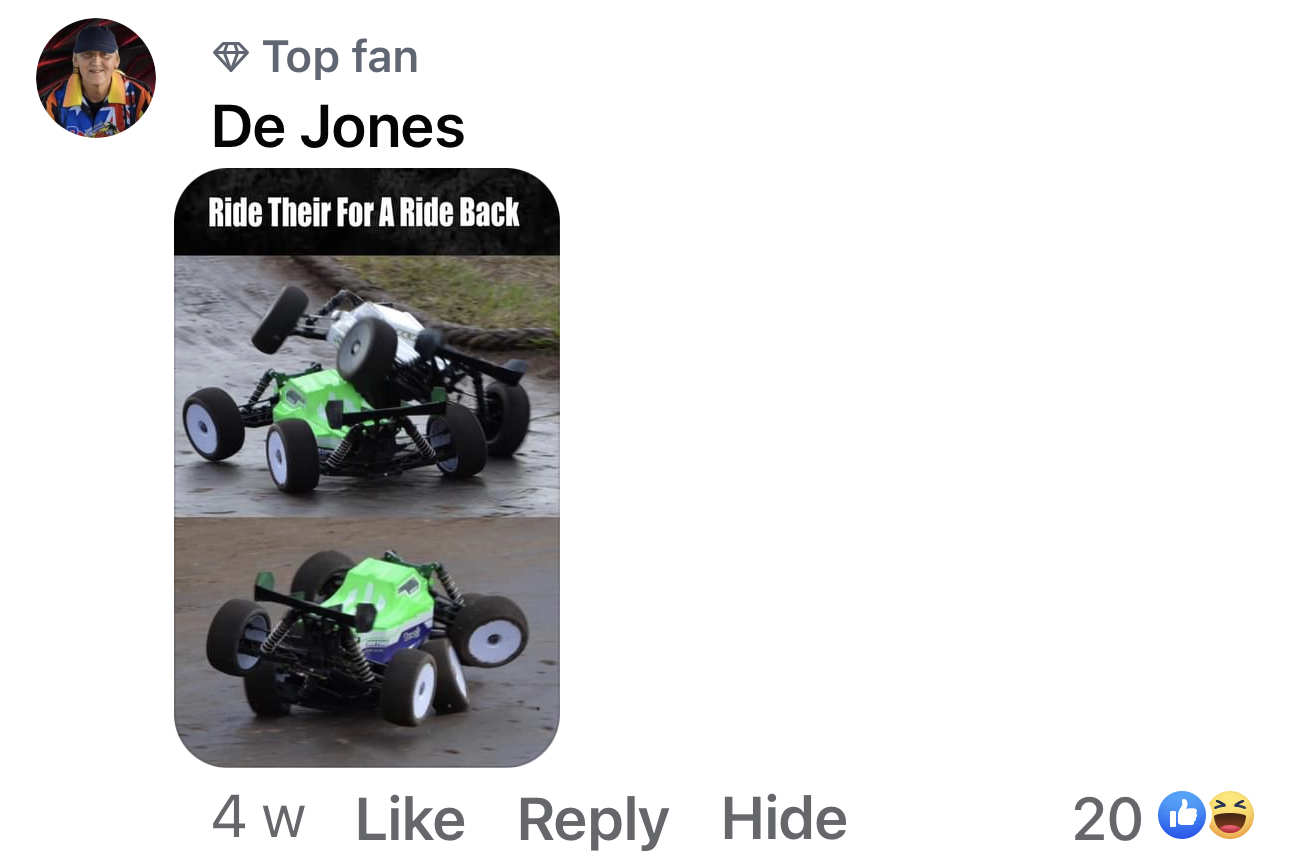Click the laughing haha reaction emoji
Screen dimensions: 1290x864
tap(1231, 816)
